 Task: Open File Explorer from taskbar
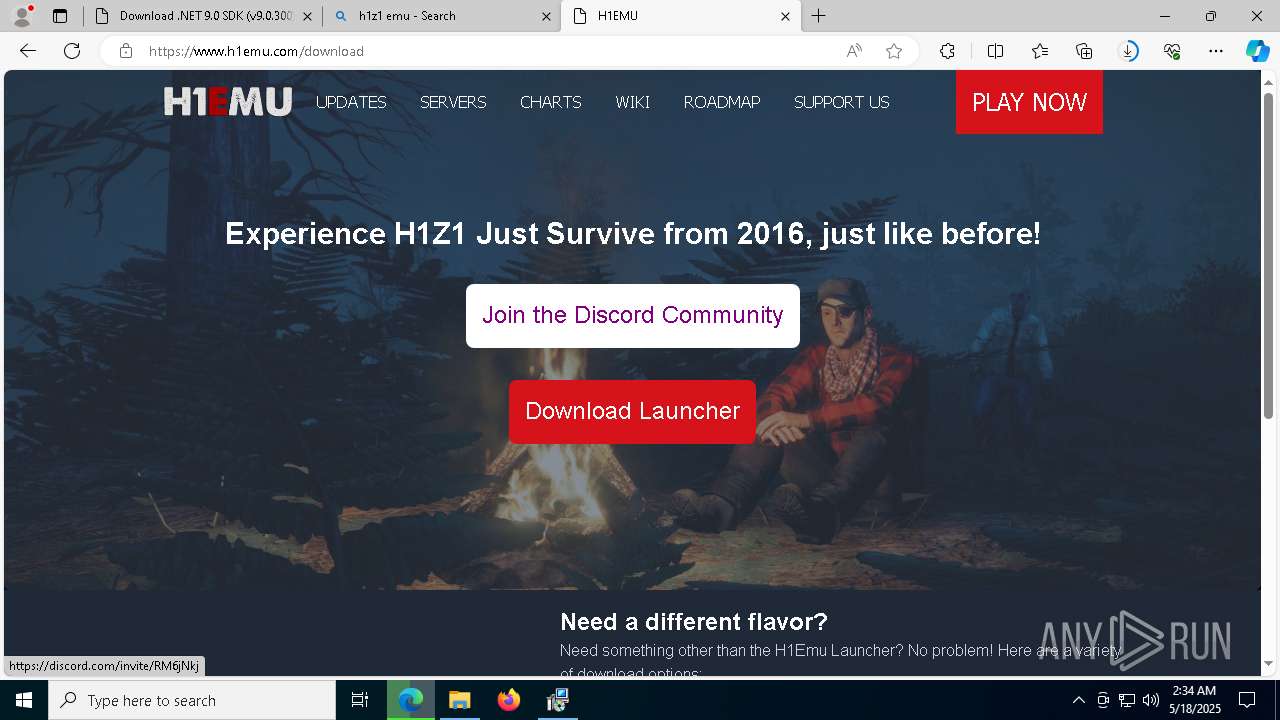[459, 700]
